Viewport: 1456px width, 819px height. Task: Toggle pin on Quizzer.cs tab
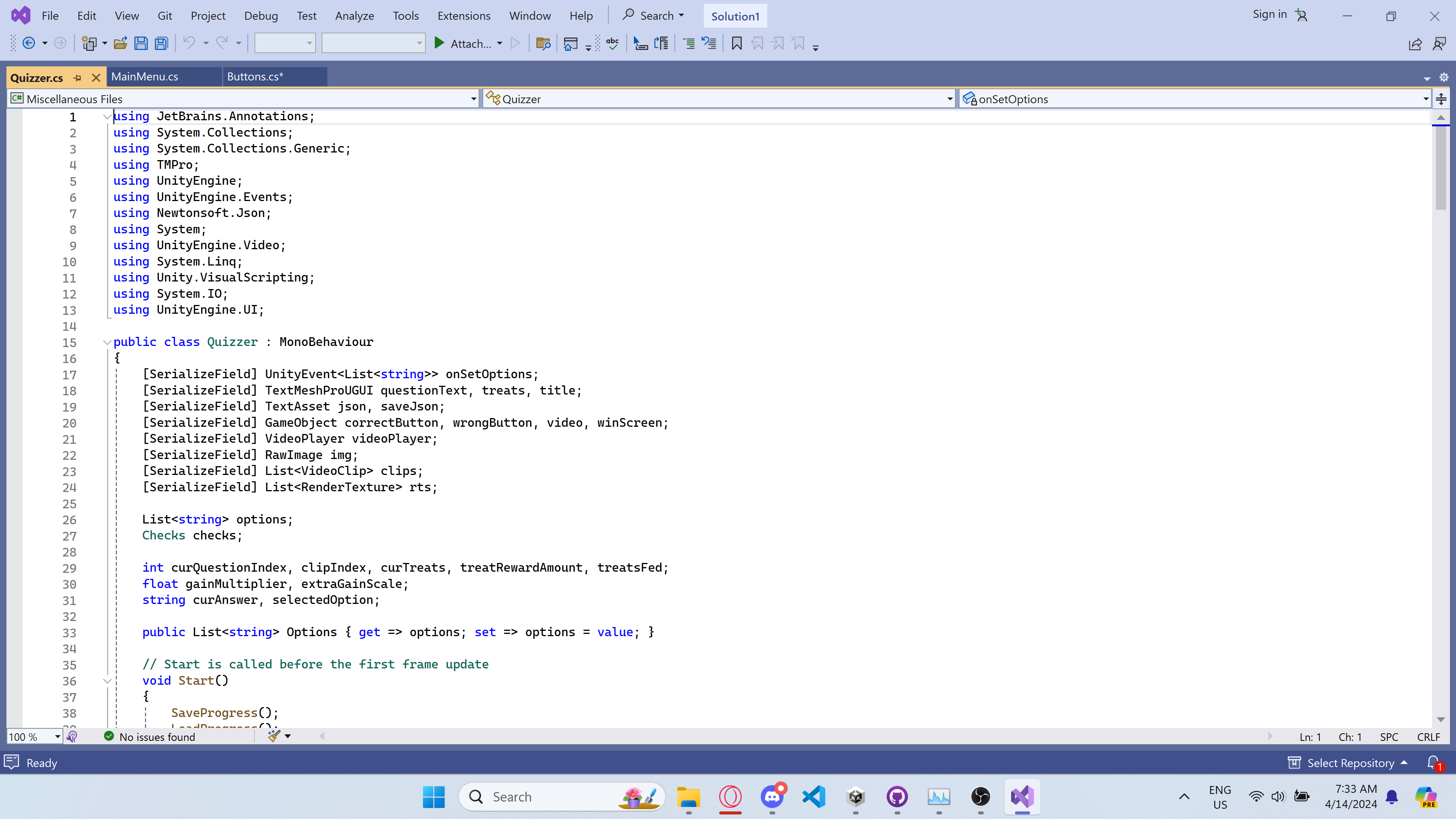tap(77, 78)
